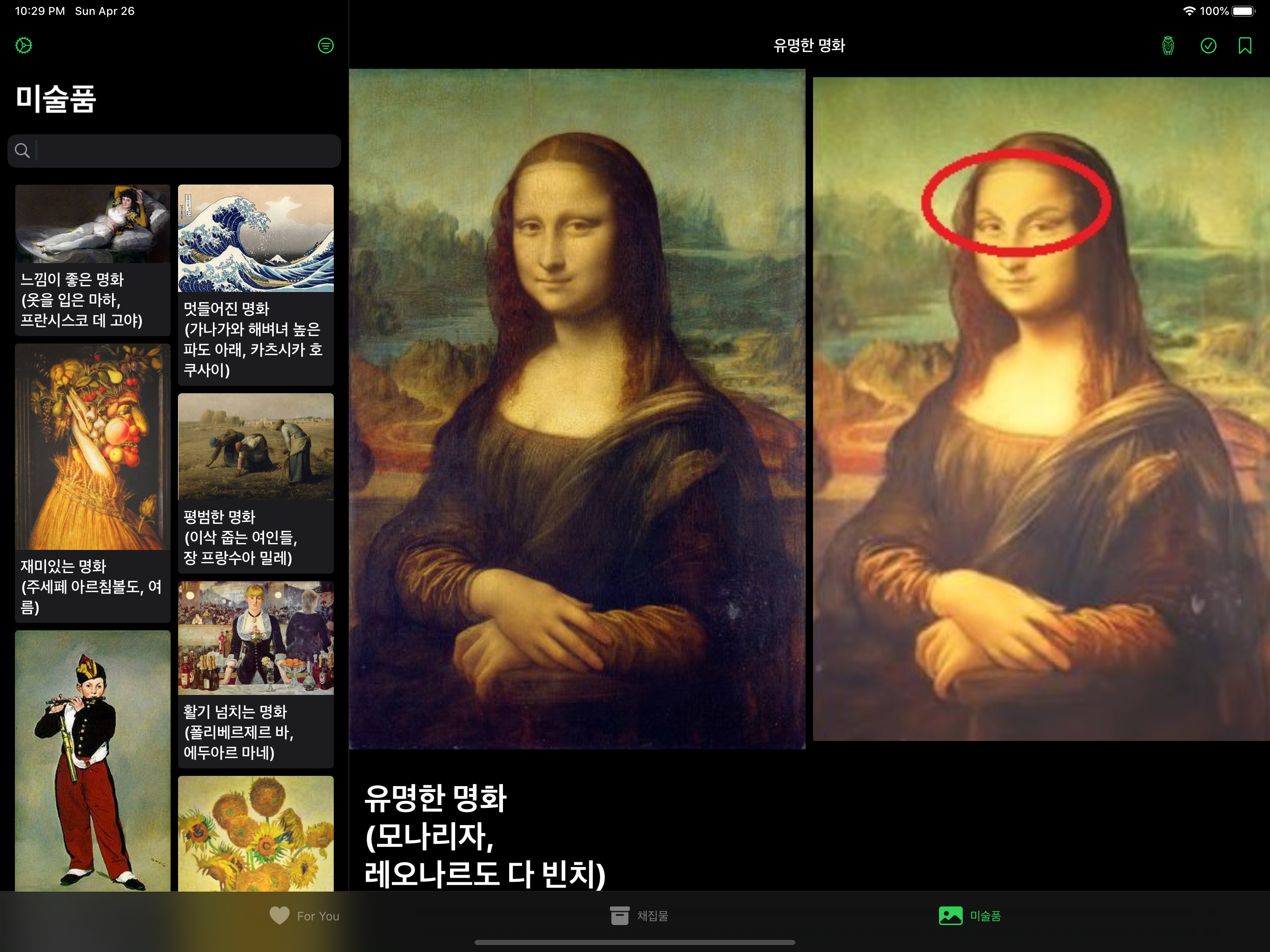Click caption 멋들어진 명화
Image resolution: width=1270 pixels, height=952 pixels.
(x=226, y=309)
